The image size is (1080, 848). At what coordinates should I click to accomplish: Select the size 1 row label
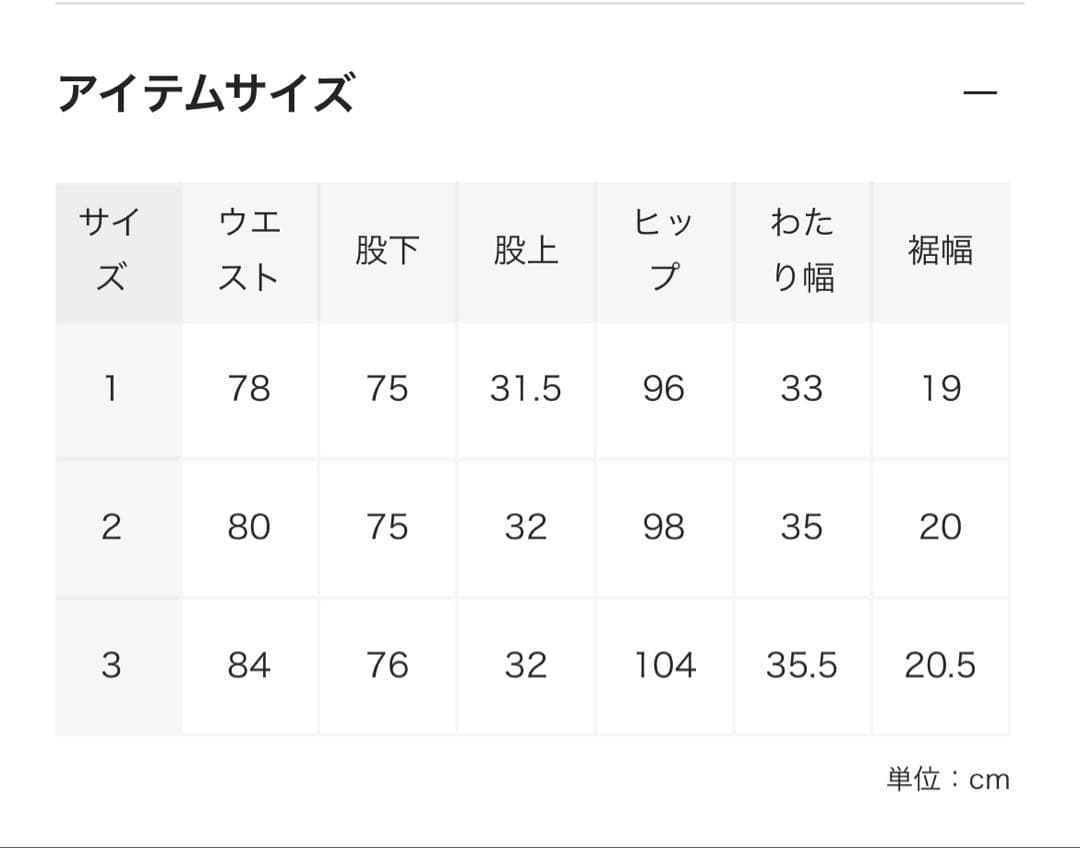pos(111,389)
